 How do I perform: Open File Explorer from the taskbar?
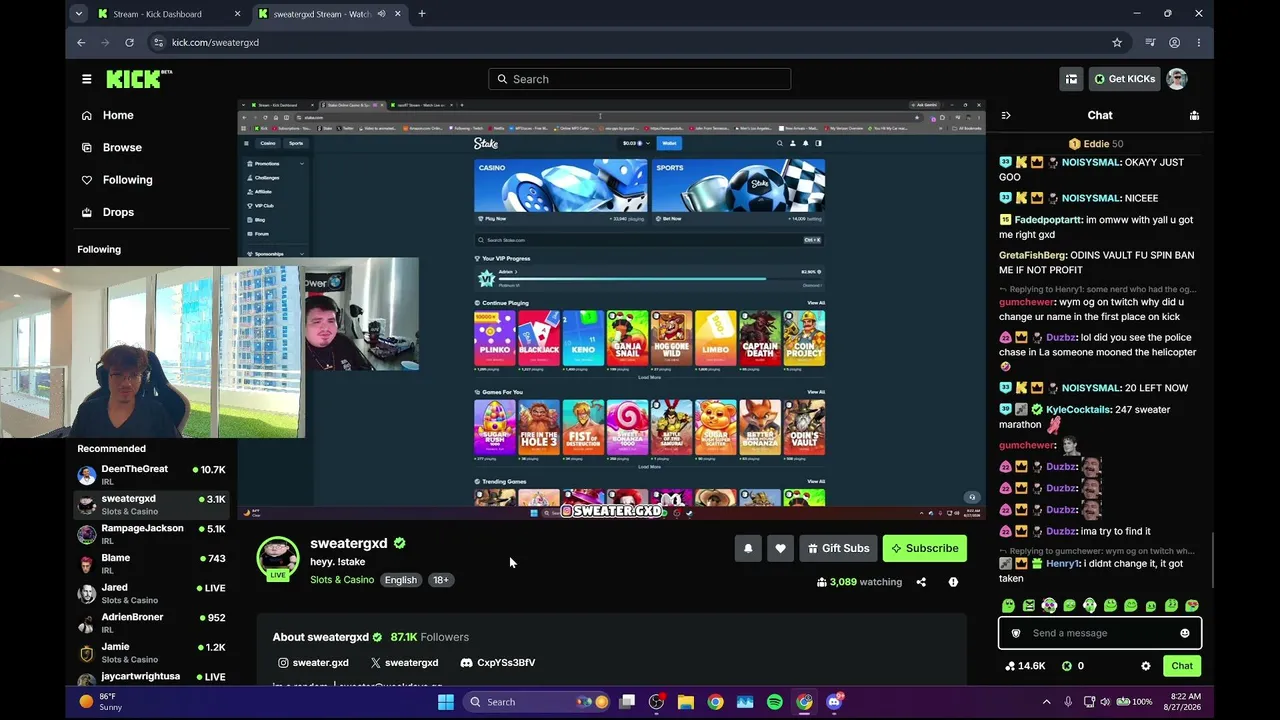click(x=686, y=702)
